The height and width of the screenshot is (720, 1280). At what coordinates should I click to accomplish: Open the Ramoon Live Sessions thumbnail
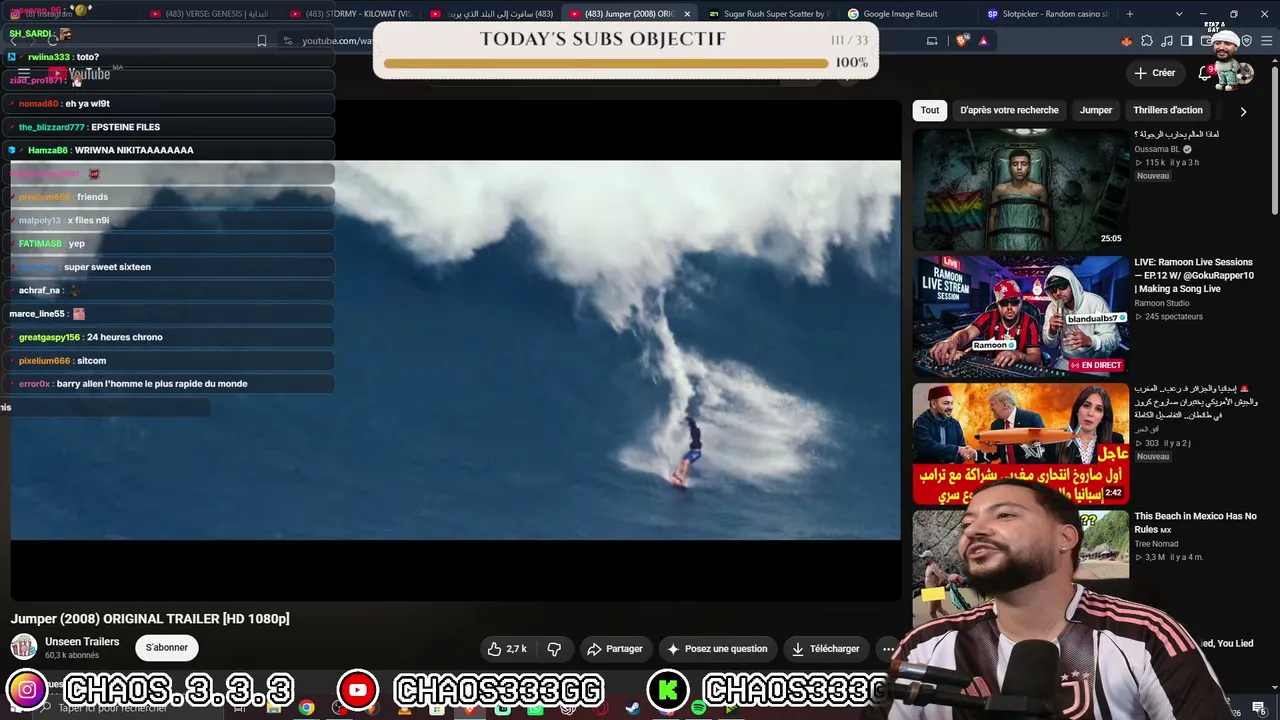pos(1020,316)
